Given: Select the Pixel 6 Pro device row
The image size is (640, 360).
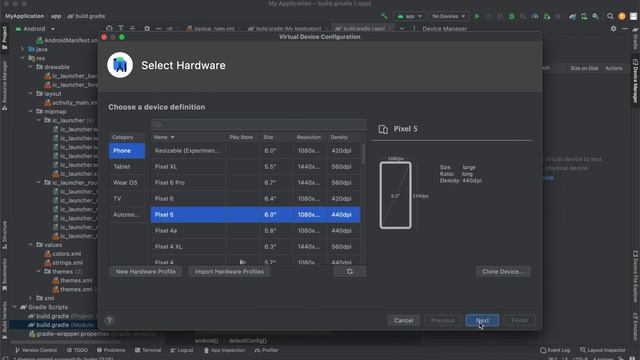Looking at the screenshot, I should 256,182.
